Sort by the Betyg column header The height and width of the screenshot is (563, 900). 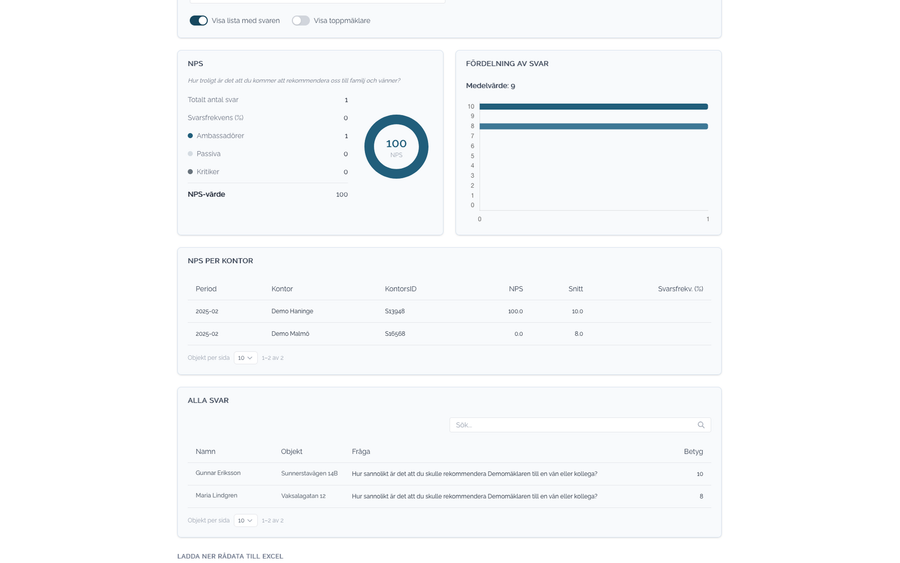(x=693, y=452)
